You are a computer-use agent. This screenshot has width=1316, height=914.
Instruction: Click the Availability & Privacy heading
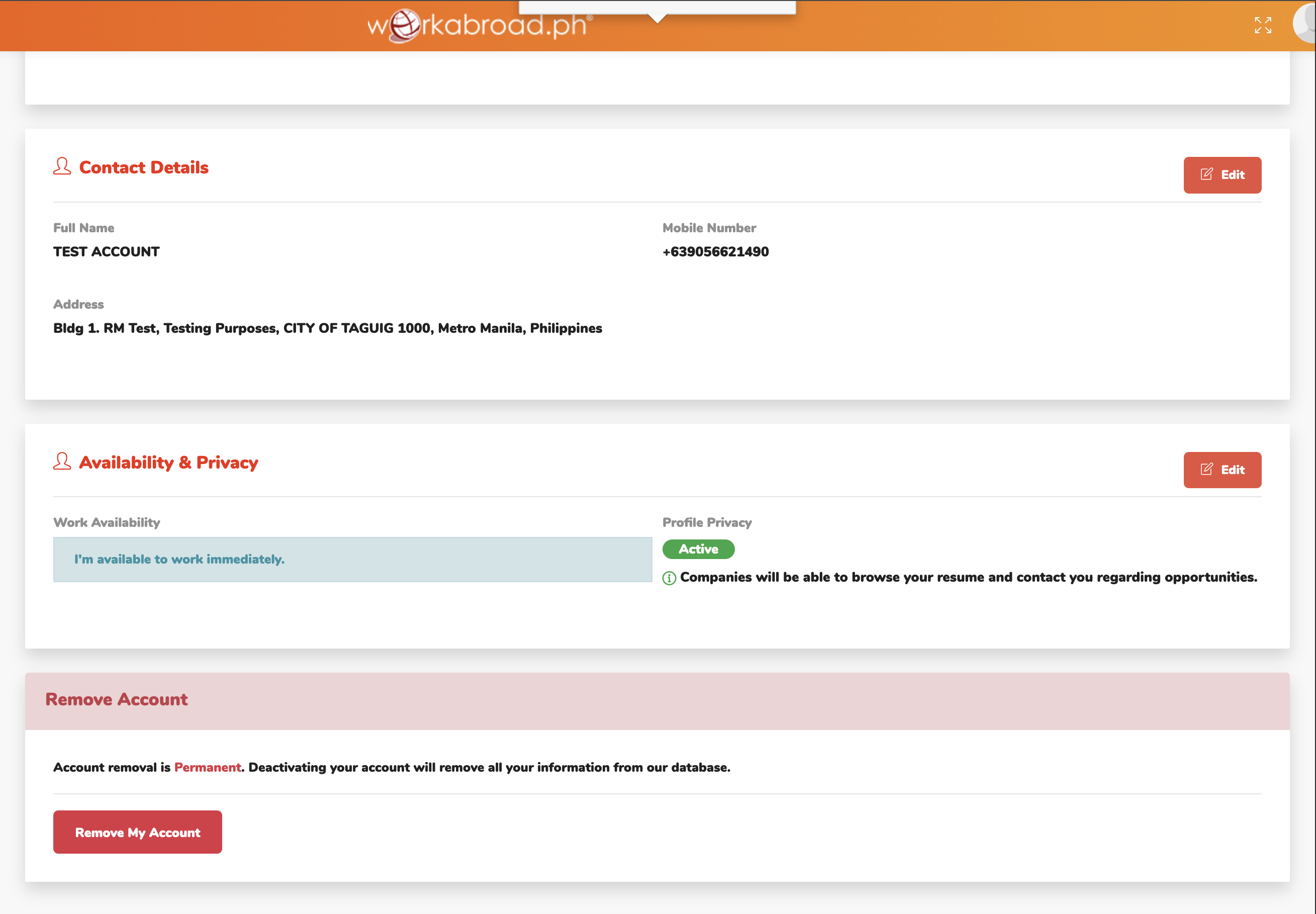click(168, 462)
